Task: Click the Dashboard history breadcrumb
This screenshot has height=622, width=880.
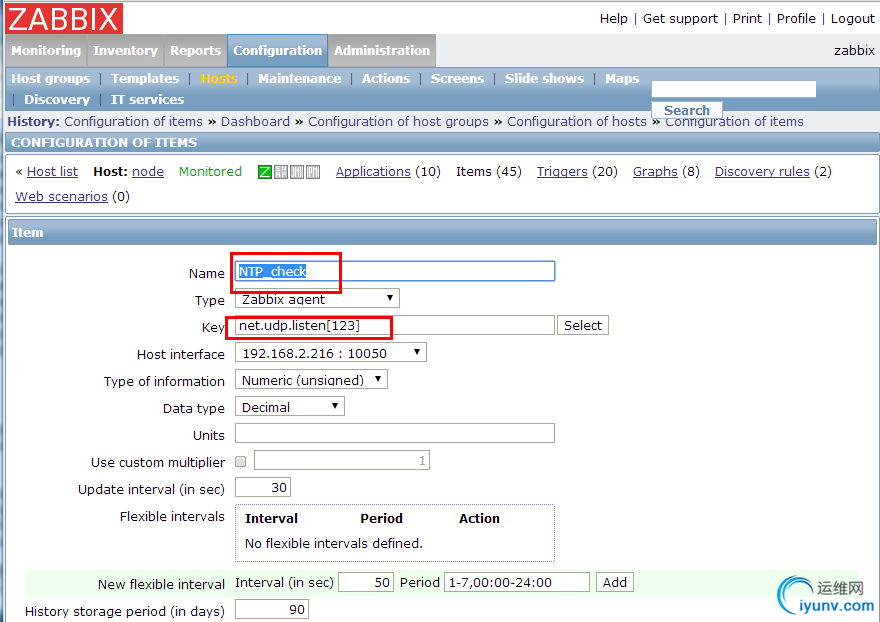Action: pyautogui.click(x=255, y=121)
